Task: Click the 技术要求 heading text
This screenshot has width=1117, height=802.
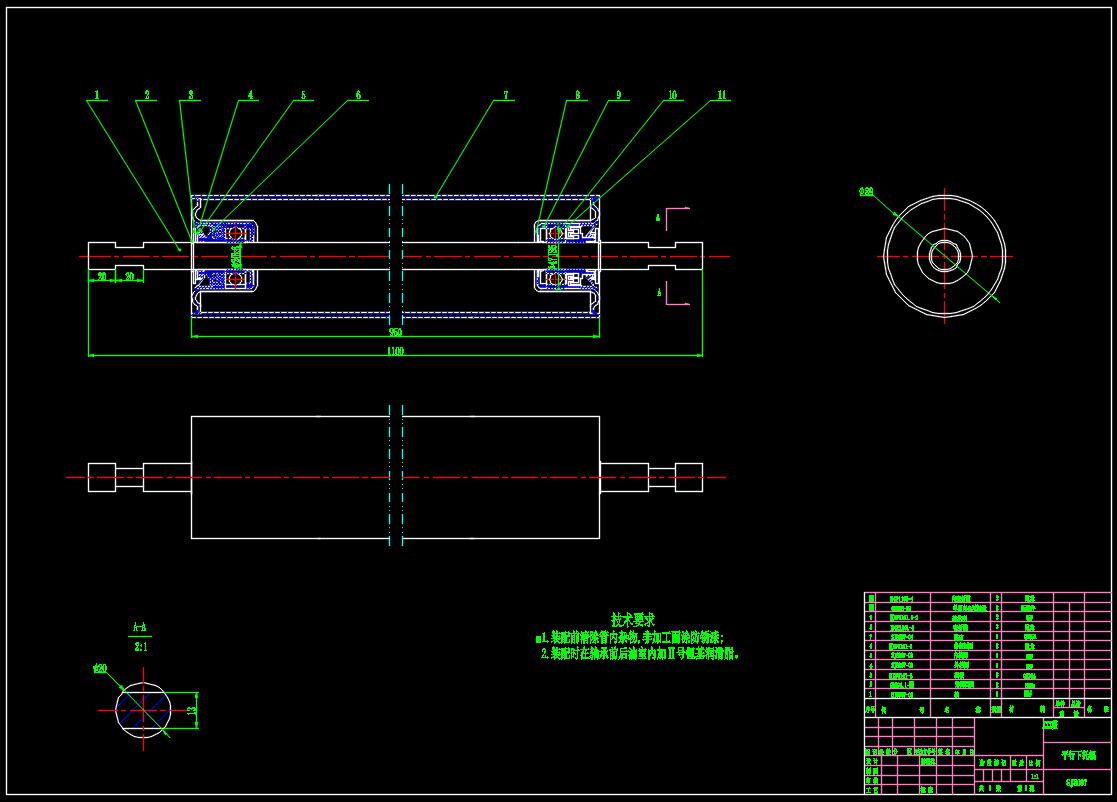Action: (x=633, y=620)
